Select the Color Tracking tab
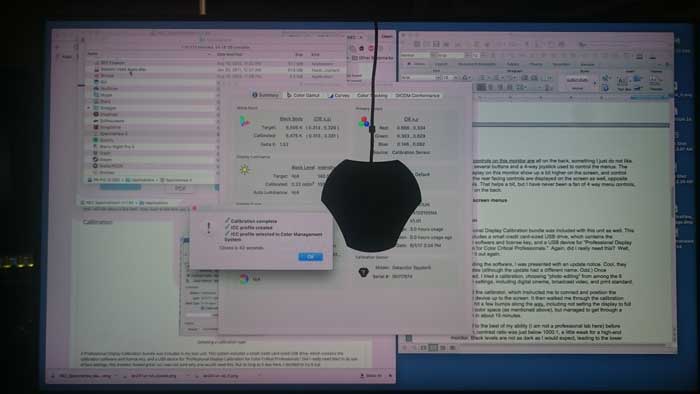 (x=372, y=95)
